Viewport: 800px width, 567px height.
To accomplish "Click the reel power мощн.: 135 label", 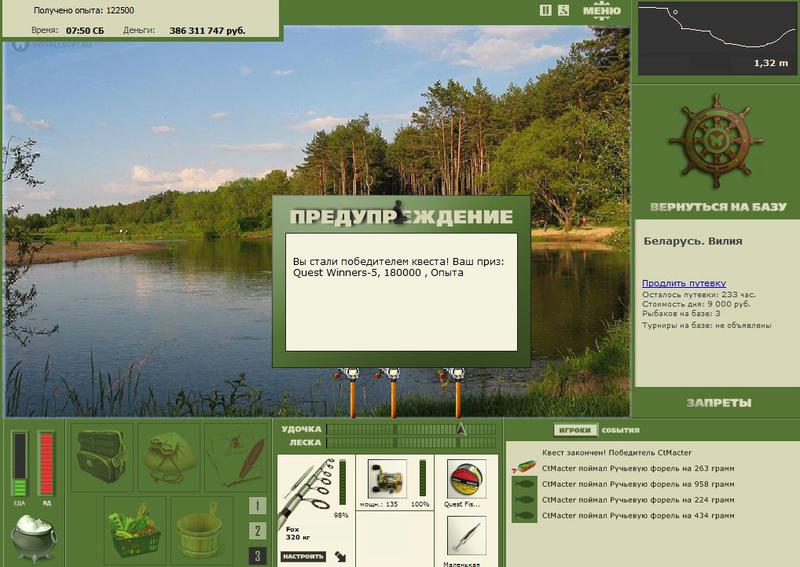I will tap(379, 504).
